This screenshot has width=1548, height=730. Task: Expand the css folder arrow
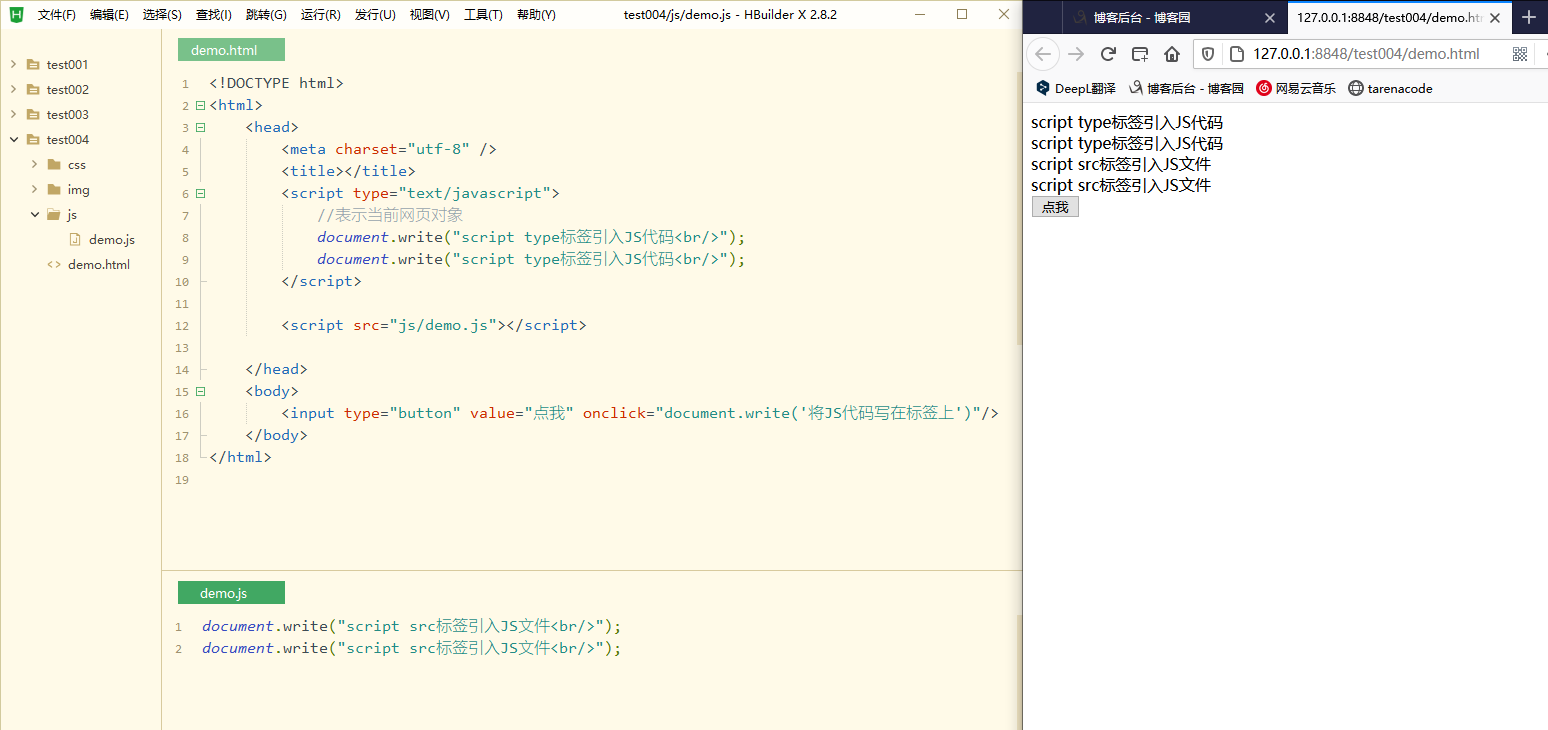pyautogui.click(x=34, y=164)
